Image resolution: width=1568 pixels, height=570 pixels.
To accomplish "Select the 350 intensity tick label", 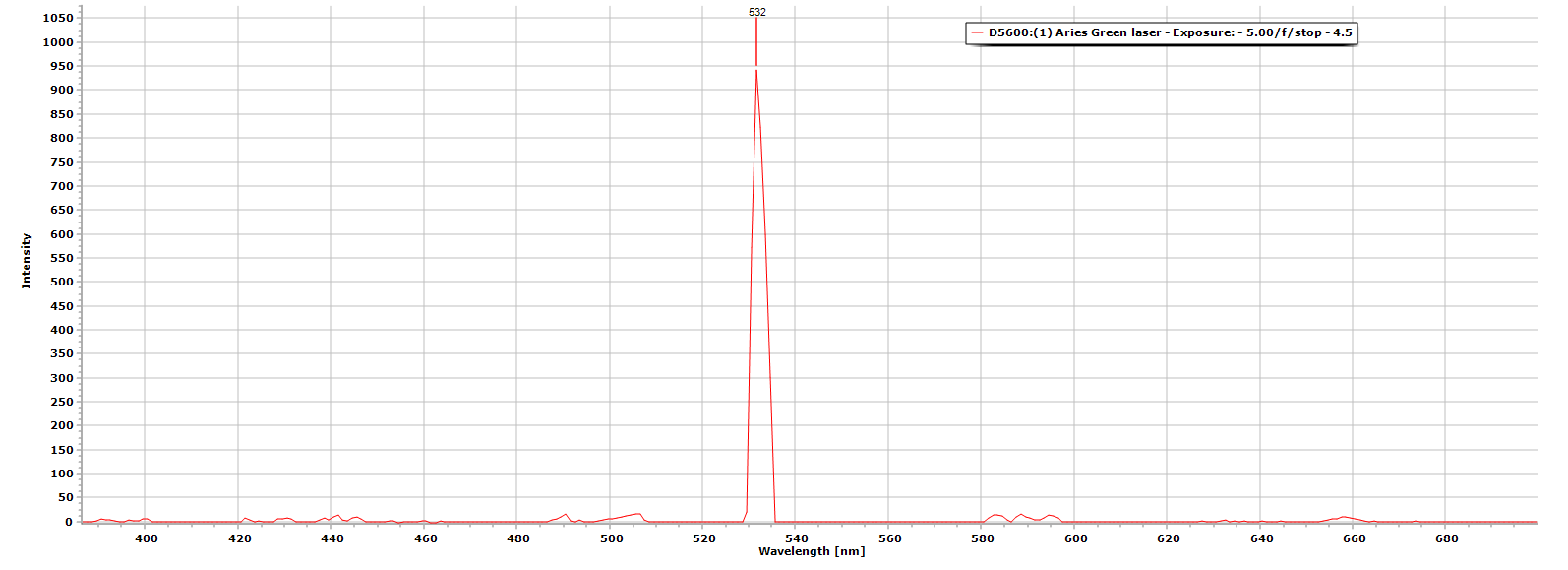I will tap(62, 353).
